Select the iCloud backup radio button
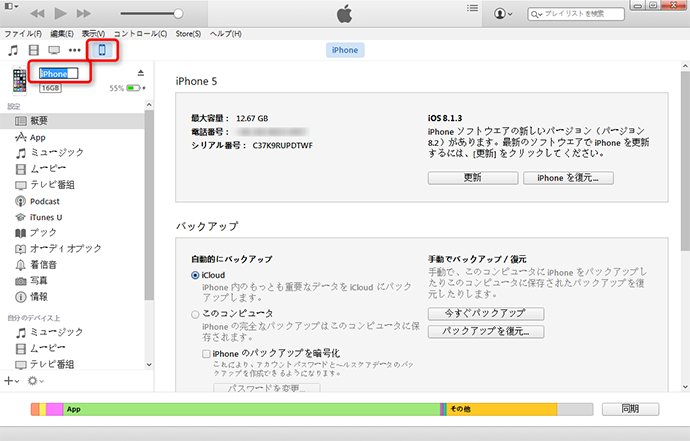The image size is (690, 441). tap(195, 276)
